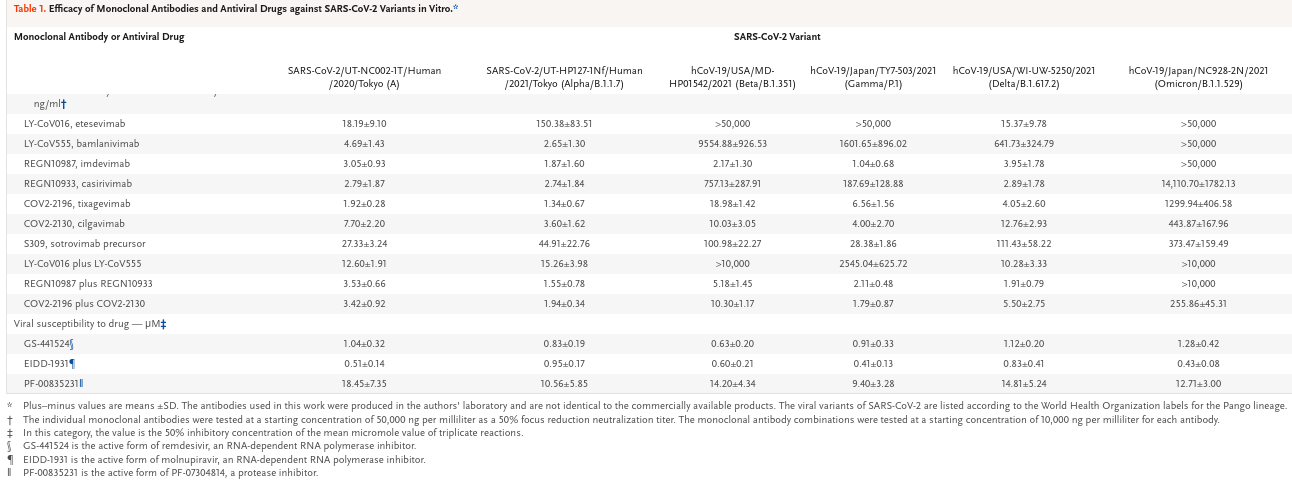The height and width of the screenshot is (482, 1292).
Task: Click the "Viral susceptibility to drug" section row
Action: (89, 323)
